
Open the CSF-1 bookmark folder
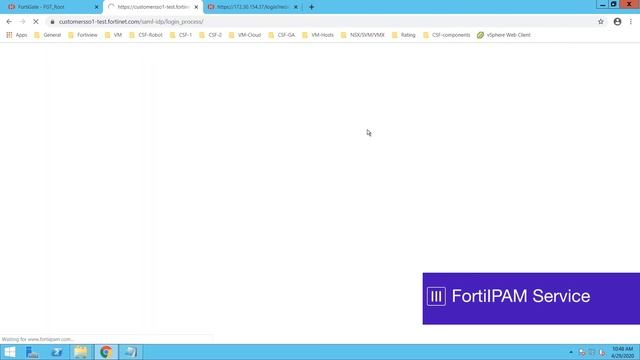[181, 35]
